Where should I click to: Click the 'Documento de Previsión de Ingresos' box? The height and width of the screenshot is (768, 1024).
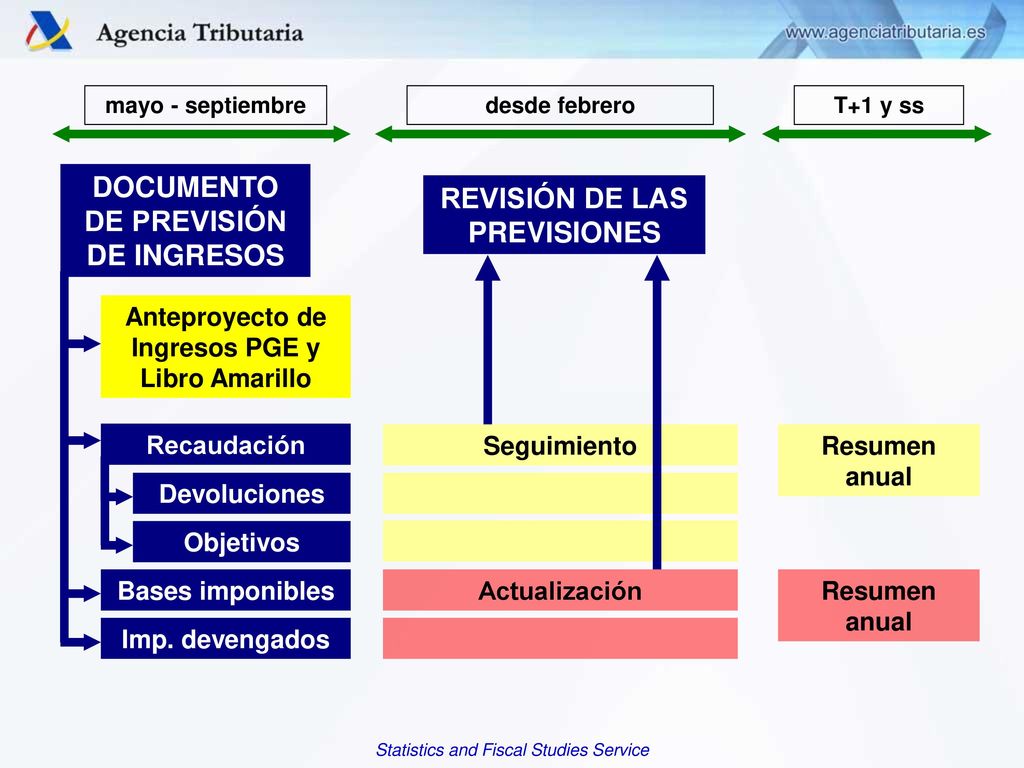[x=185, y=221]
